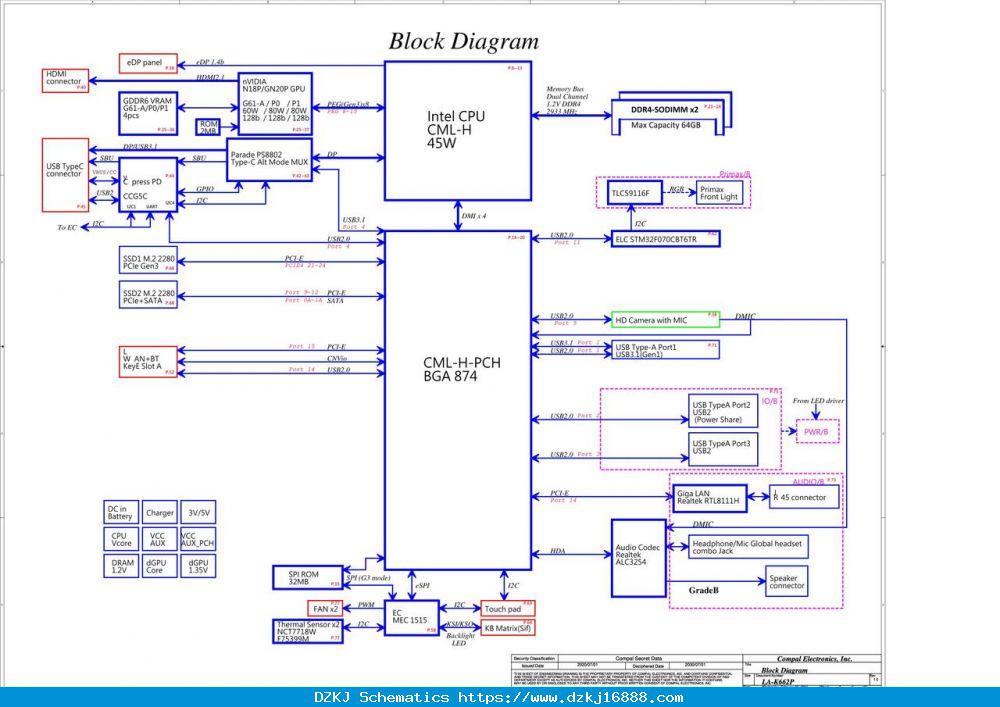Click the Primax Front Light block
The width and height of the screenshot is (1000, 707).
click(x=719, y=193)
